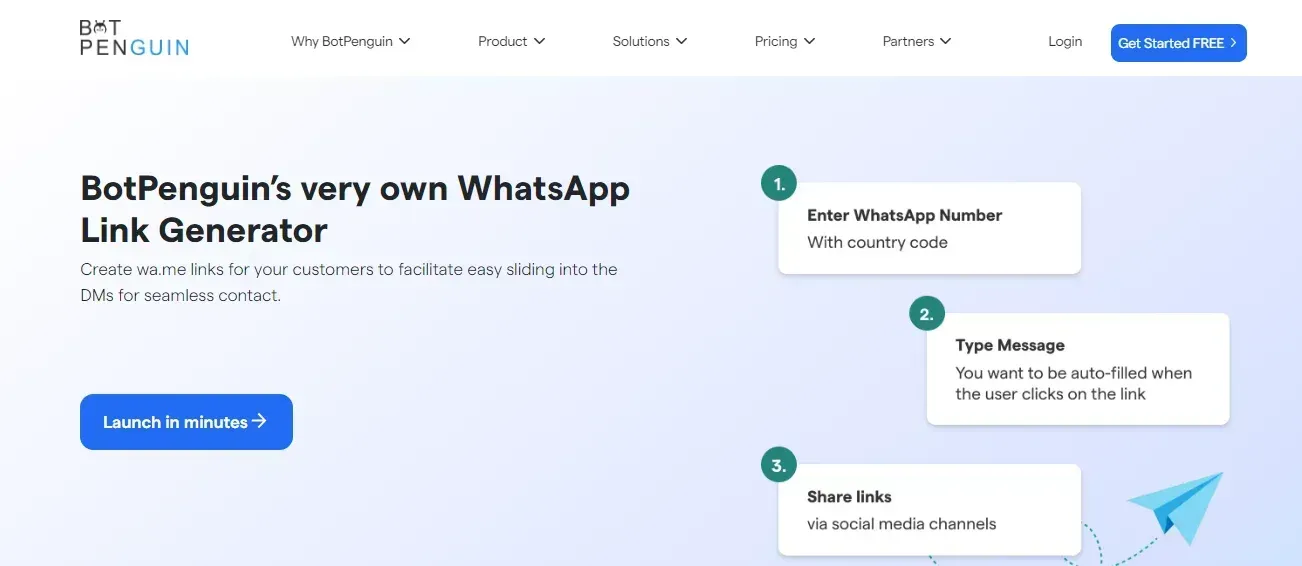
Task: Open the Partners dropdown chevron
Action: [x=945, y=41]
